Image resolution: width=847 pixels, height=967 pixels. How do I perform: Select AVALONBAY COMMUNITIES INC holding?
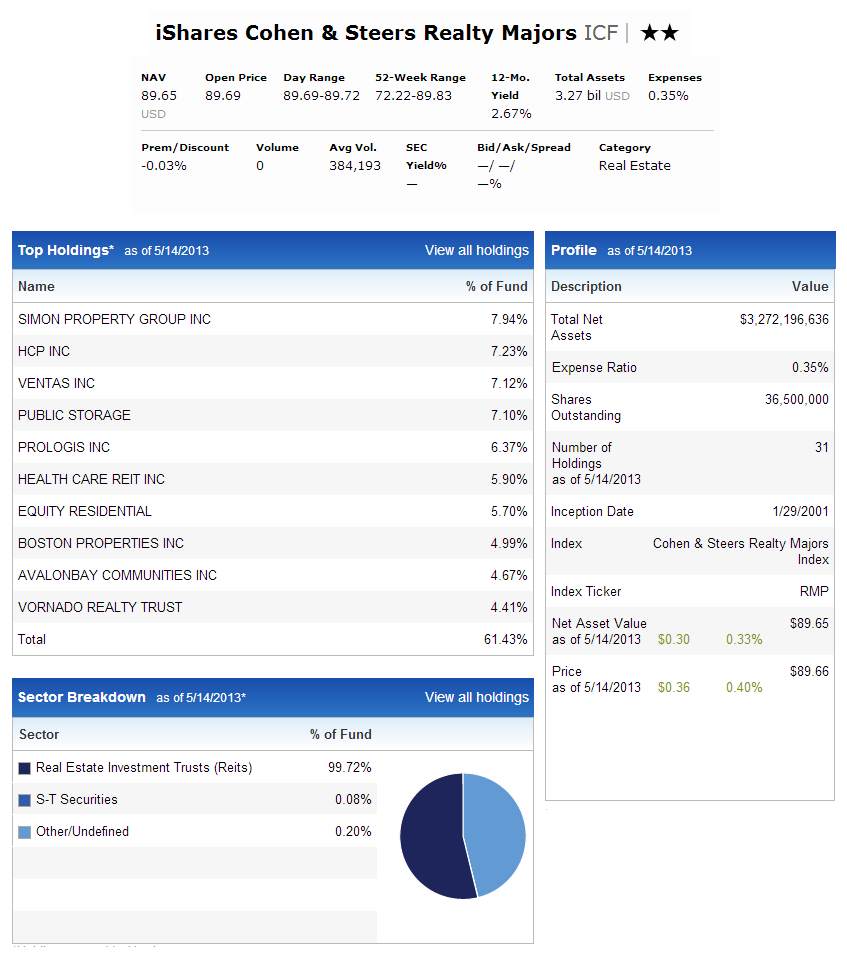(273, 576)
